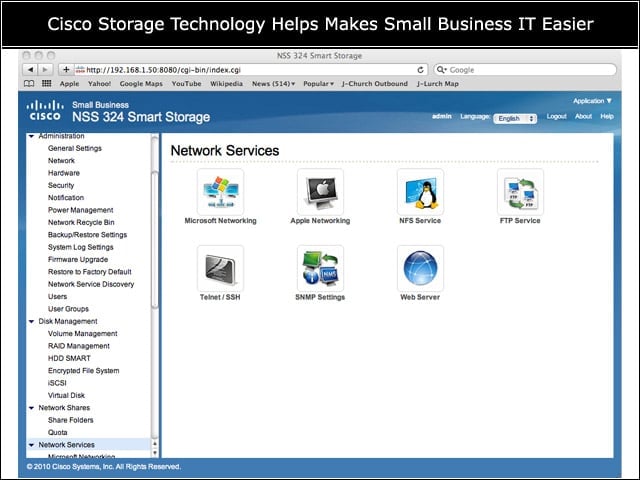Open the Microsoft Networking icon
This screenshot has height=480, width=640.
[220, 192]
